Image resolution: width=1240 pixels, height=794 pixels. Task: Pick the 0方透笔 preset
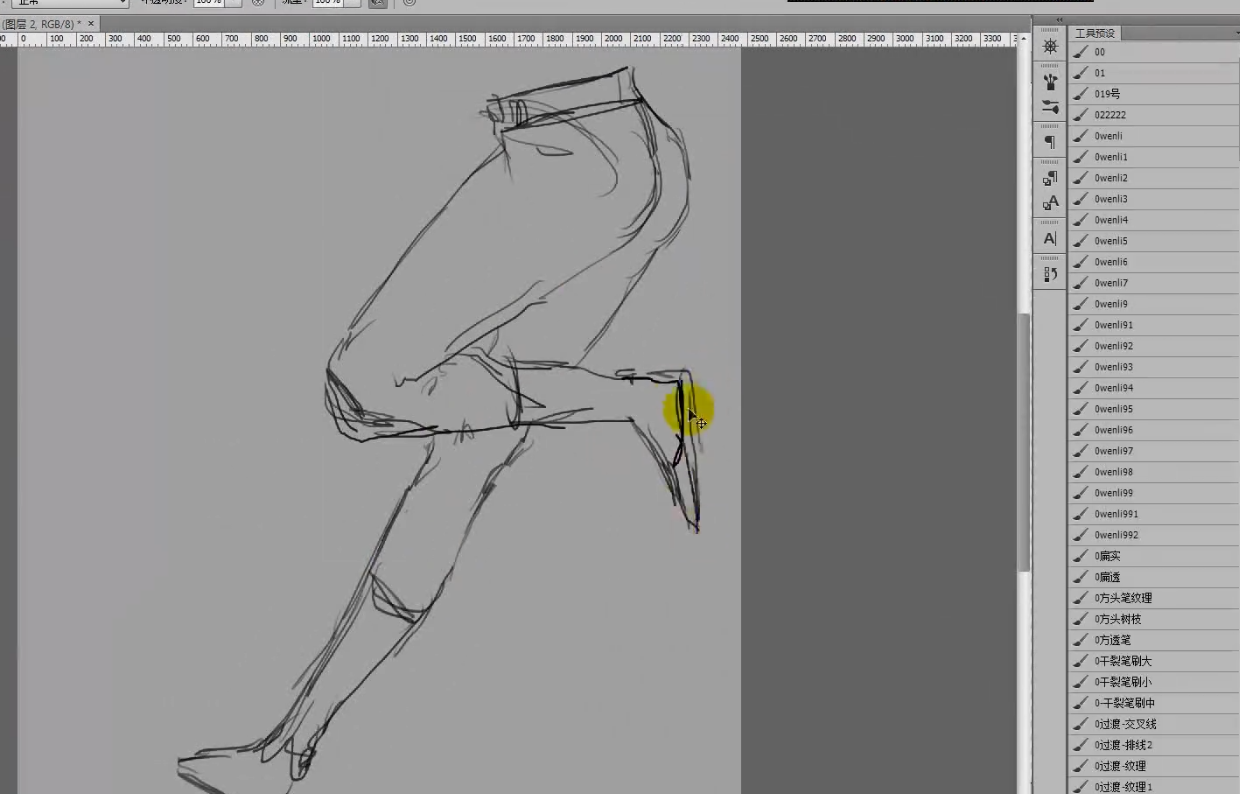[x=1153, y=640]
